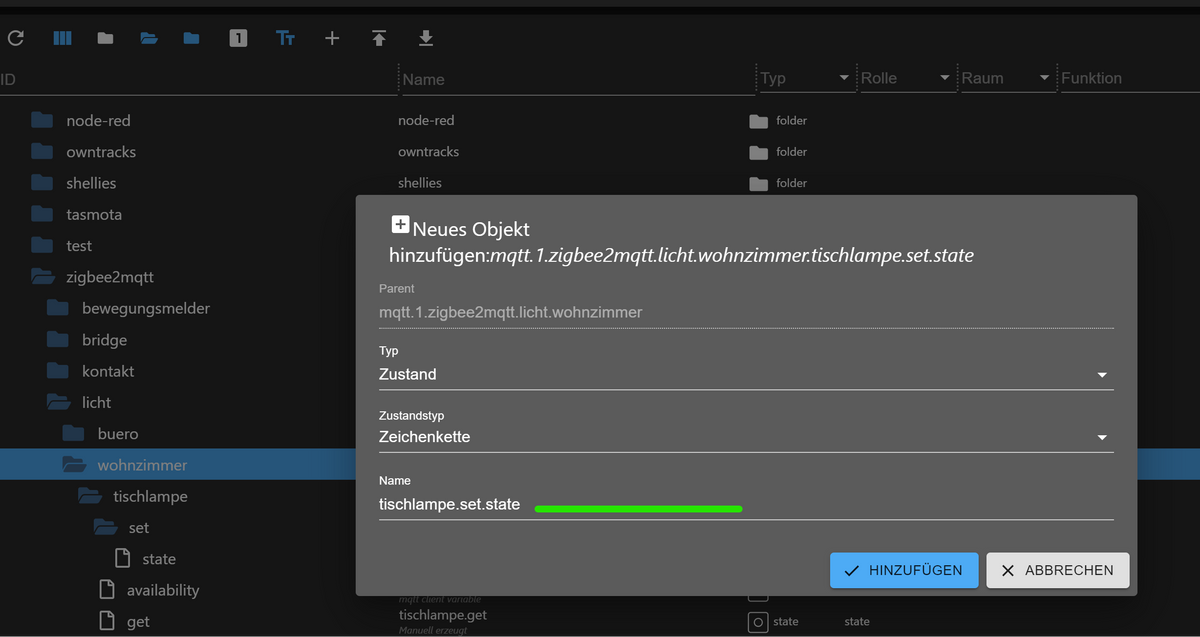Viewport: 1200px width, 637px height.
Task: Open the Rolle column filter dropdown
Action: [x=944, y=78]
